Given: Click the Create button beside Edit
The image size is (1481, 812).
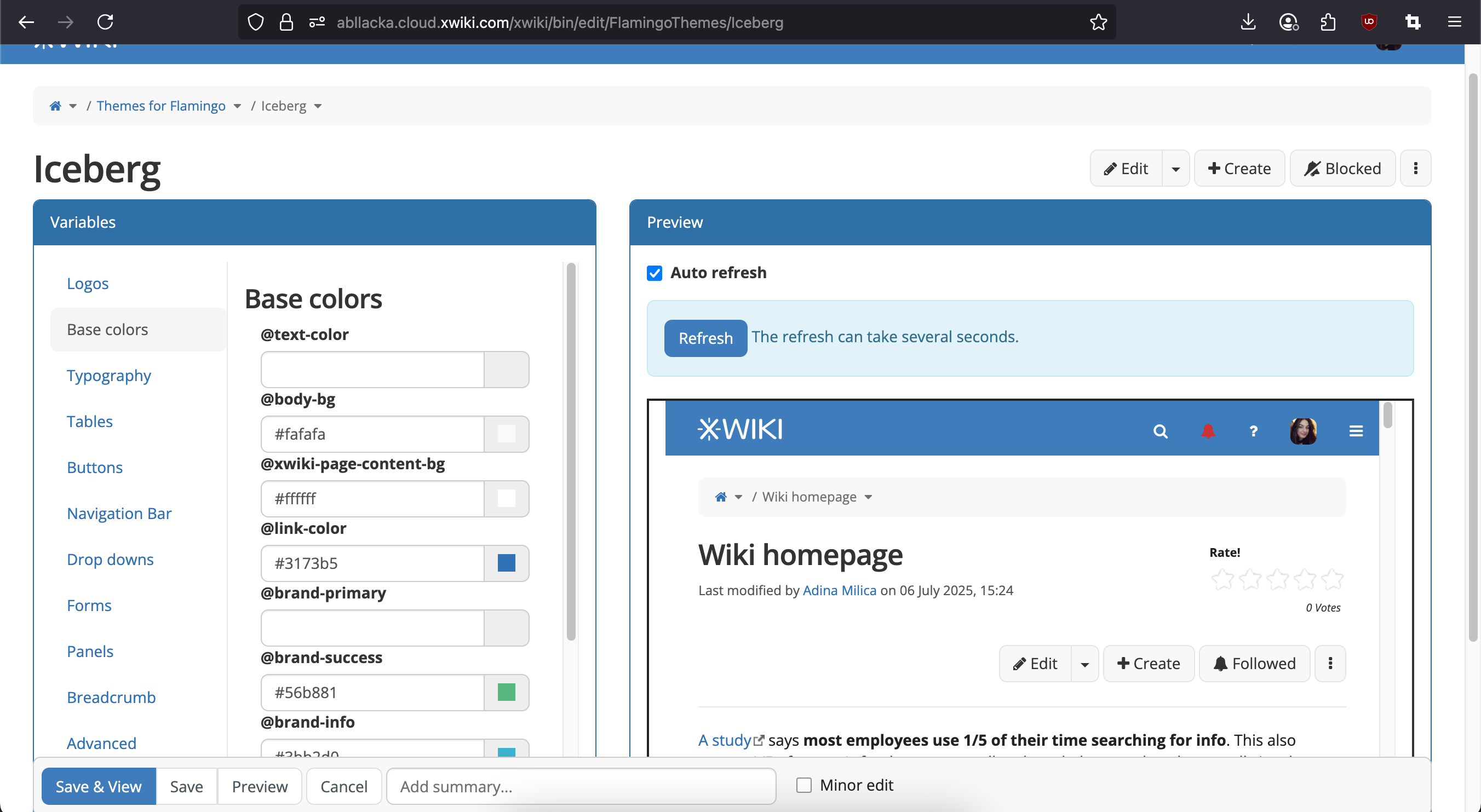Looking at the screenshot, I should (x=1239, y=169).
